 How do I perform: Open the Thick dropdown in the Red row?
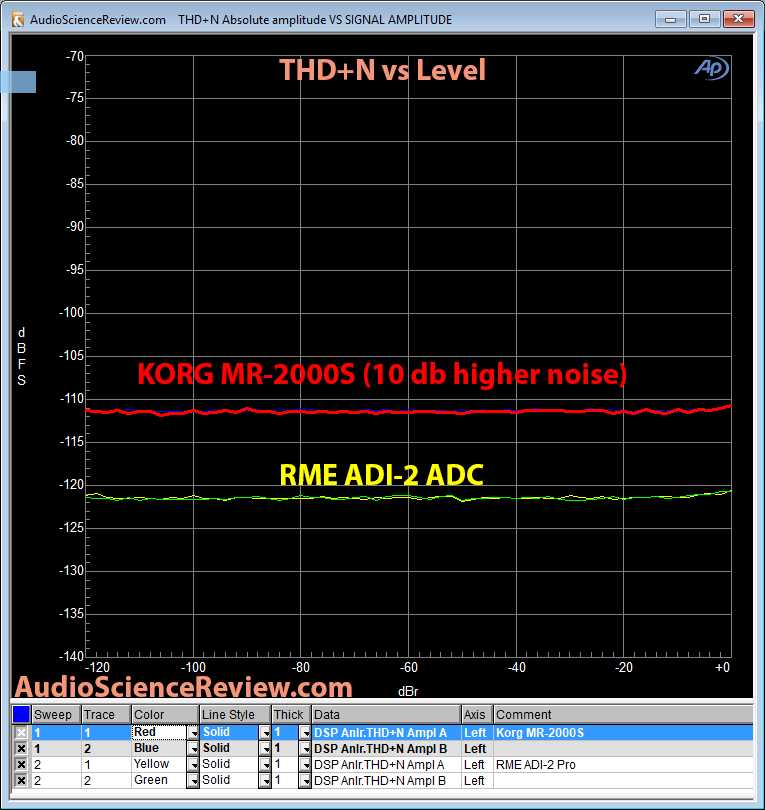(305, 733)
